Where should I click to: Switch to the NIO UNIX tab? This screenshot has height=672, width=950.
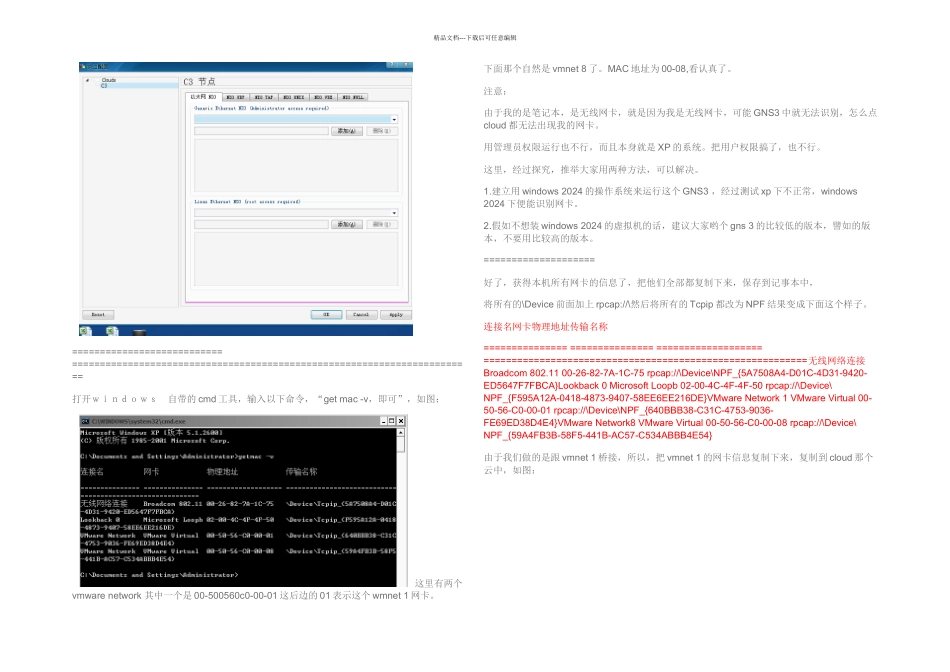coord(294,97)
